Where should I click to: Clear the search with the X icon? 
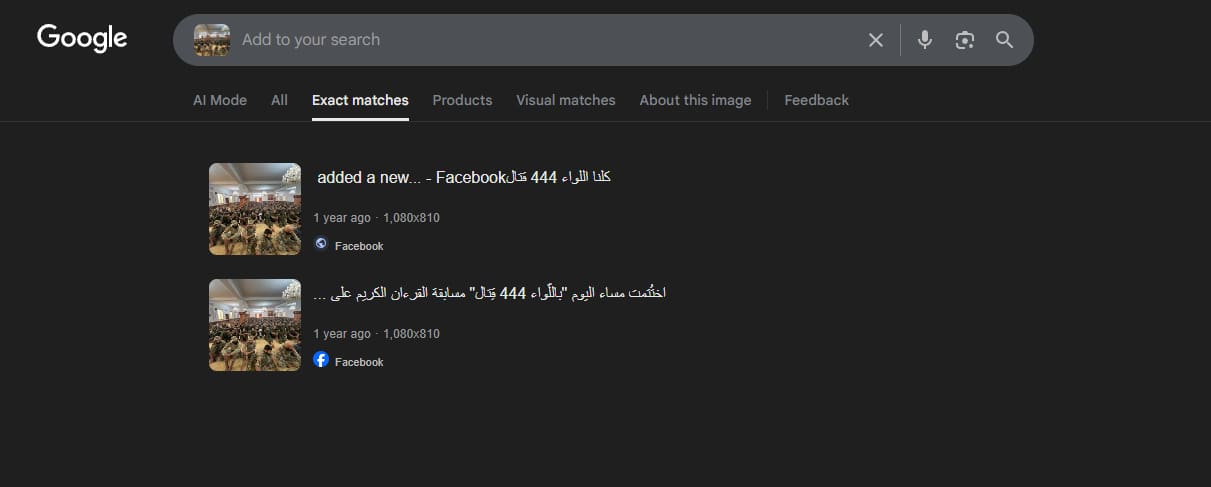coord(876,40)
